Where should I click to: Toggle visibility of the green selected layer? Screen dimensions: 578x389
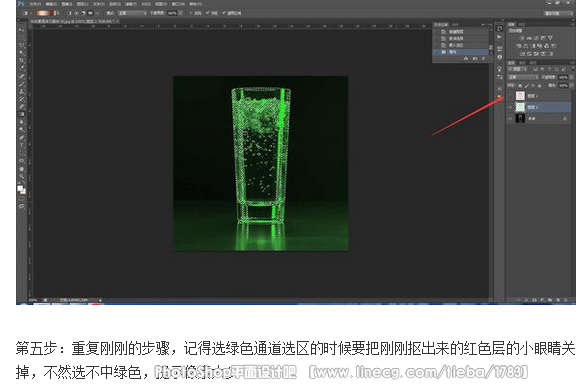510,107
